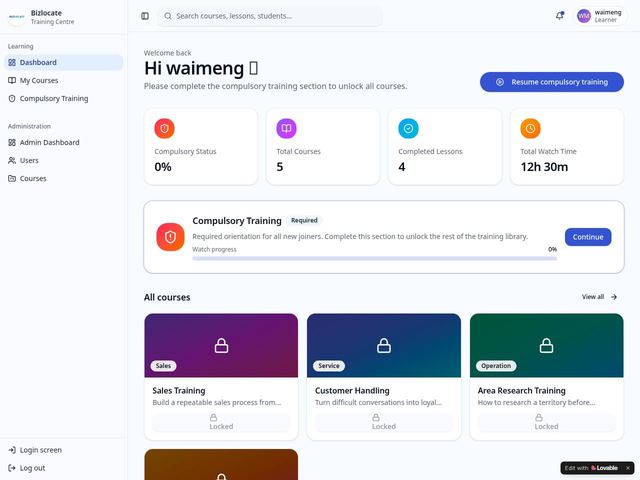Click the Hi waimeng greeting

pos(201,68)
